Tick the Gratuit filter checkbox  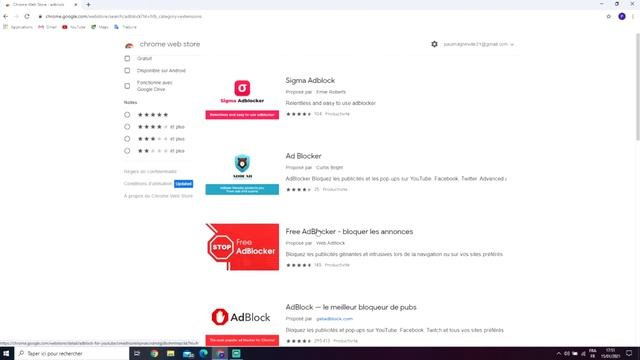pos(127,58)
